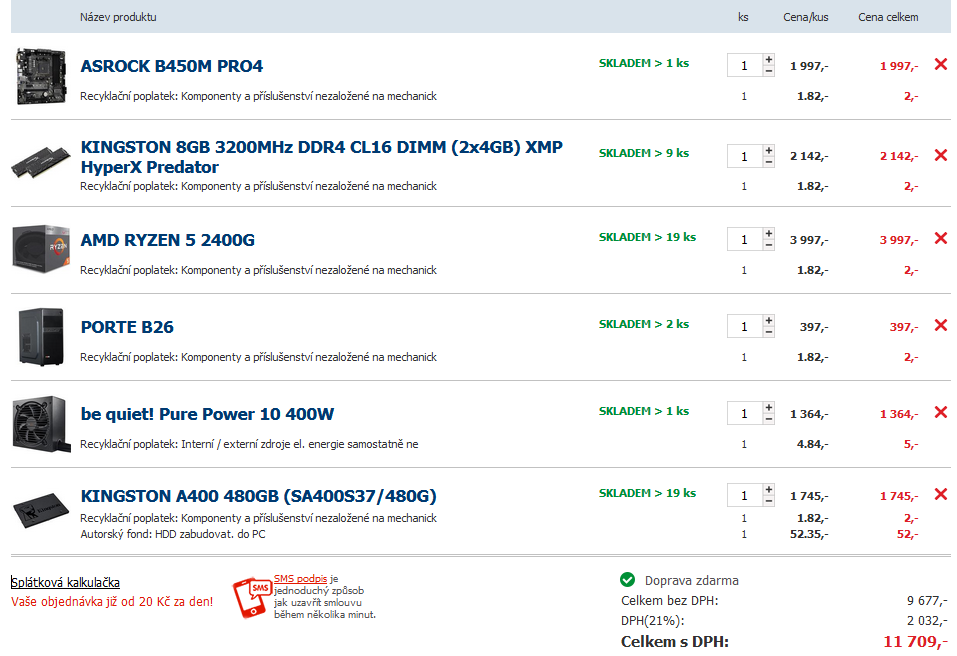Screen dimensions: 957x656
Task: Increase quantity of AMD RYZEN 5 2400G
Action: (x=769, y=234)
